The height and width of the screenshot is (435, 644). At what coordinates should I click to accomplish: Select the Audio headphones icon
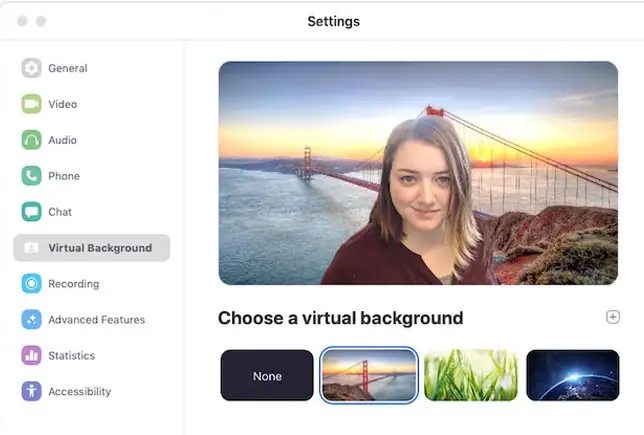pos(31,140)
